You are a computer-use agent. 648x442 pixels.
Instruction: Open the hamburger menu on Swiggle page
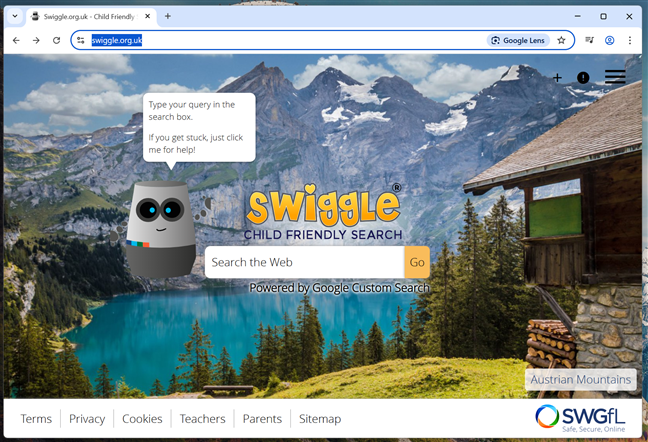pyautogui.click(x=615, y=77)
